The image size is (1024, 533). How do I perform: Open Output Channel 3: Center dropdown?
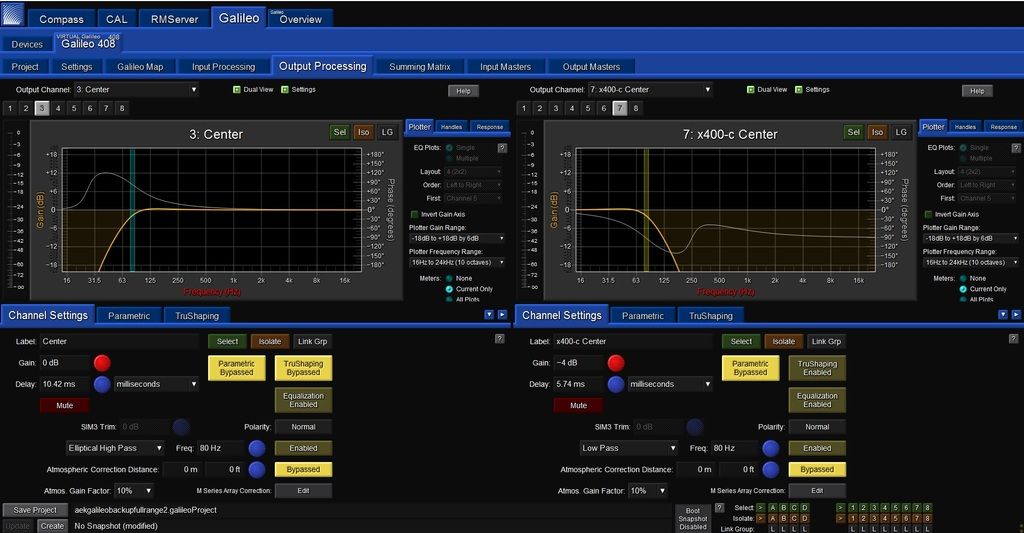click(136, 89)
